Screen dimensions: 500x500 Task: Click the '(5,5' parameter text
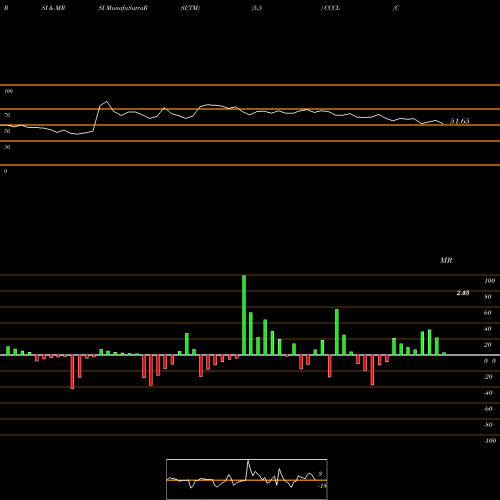[x=257, y=8]
